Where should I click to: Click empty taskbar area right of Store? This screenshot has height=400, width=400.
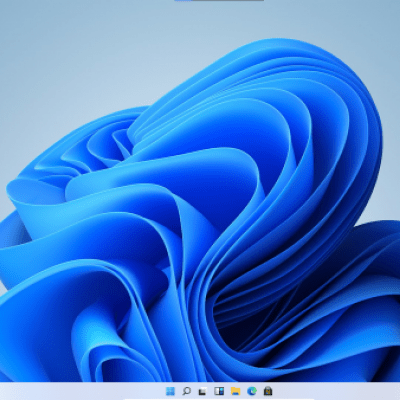coord(337,391)
